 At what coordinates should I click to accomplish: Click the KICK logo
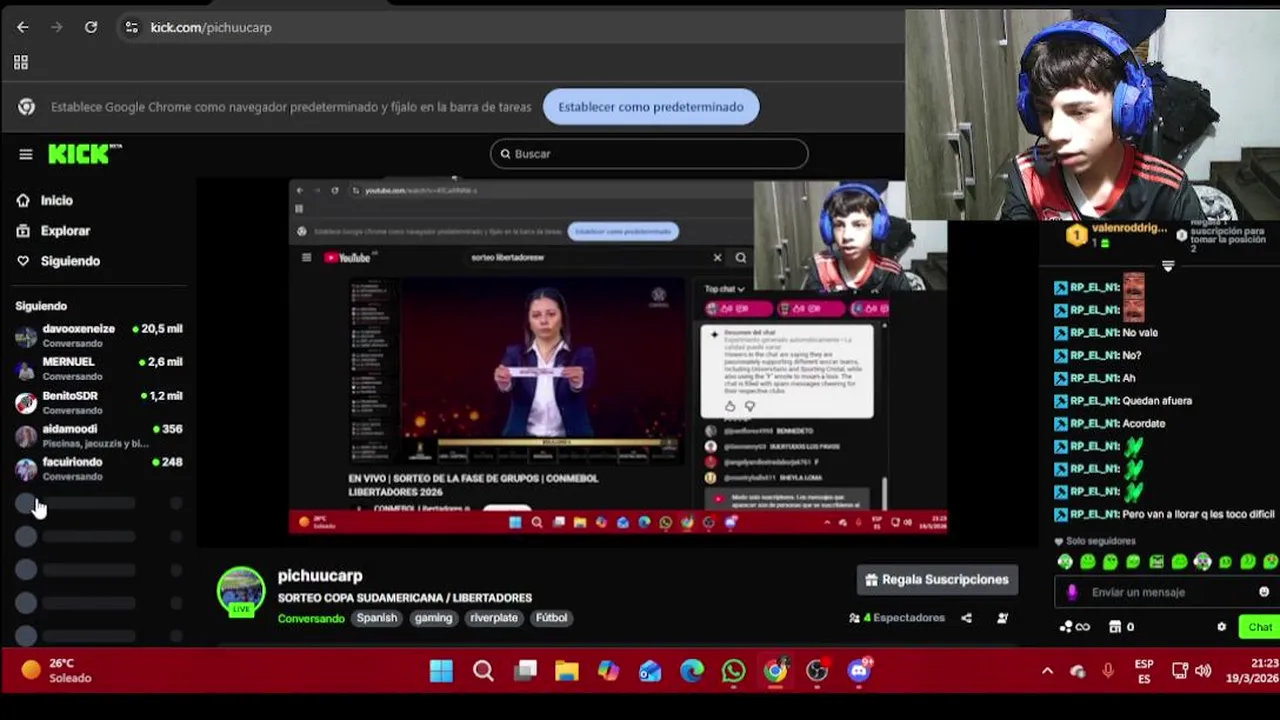click(x=85, y=154)
